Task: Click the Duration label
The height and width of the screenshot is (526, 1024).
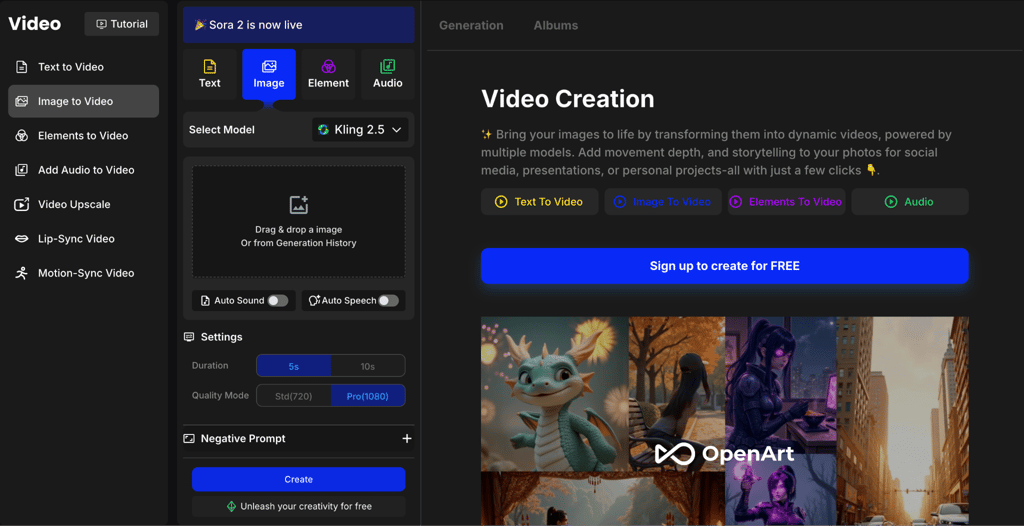Action: tap(210, 365)
